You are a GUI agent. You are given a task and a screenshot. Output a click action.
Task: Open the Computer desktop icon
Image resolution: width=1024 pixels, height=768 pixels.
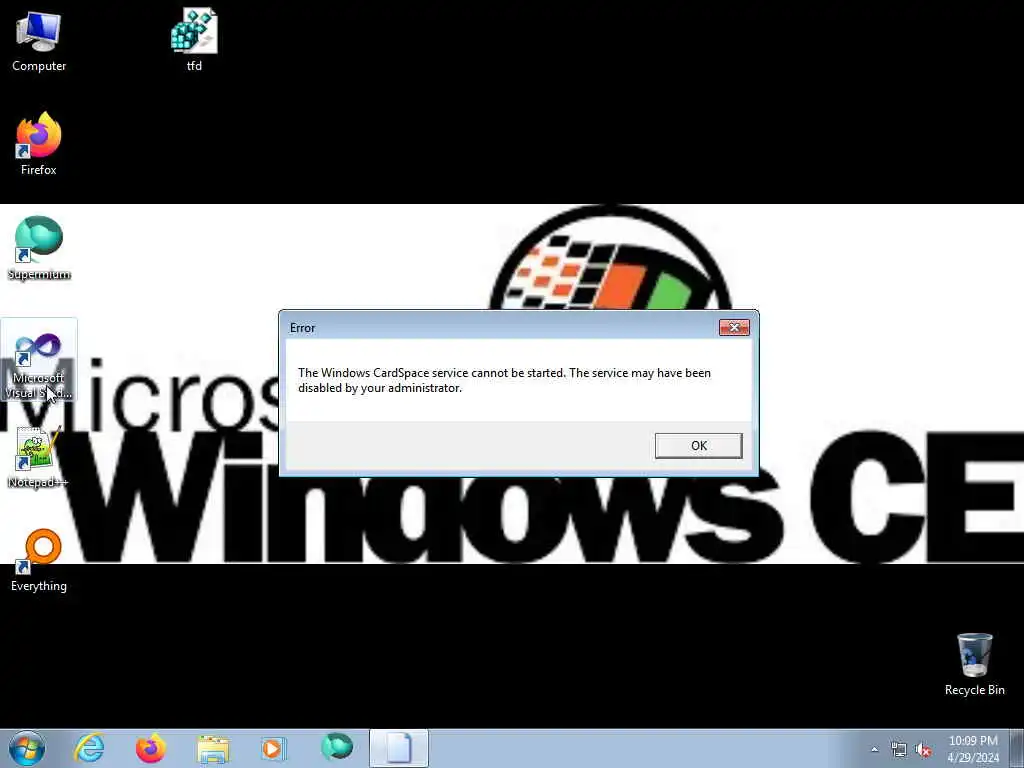pyautogui.click(x=39, y=40)
